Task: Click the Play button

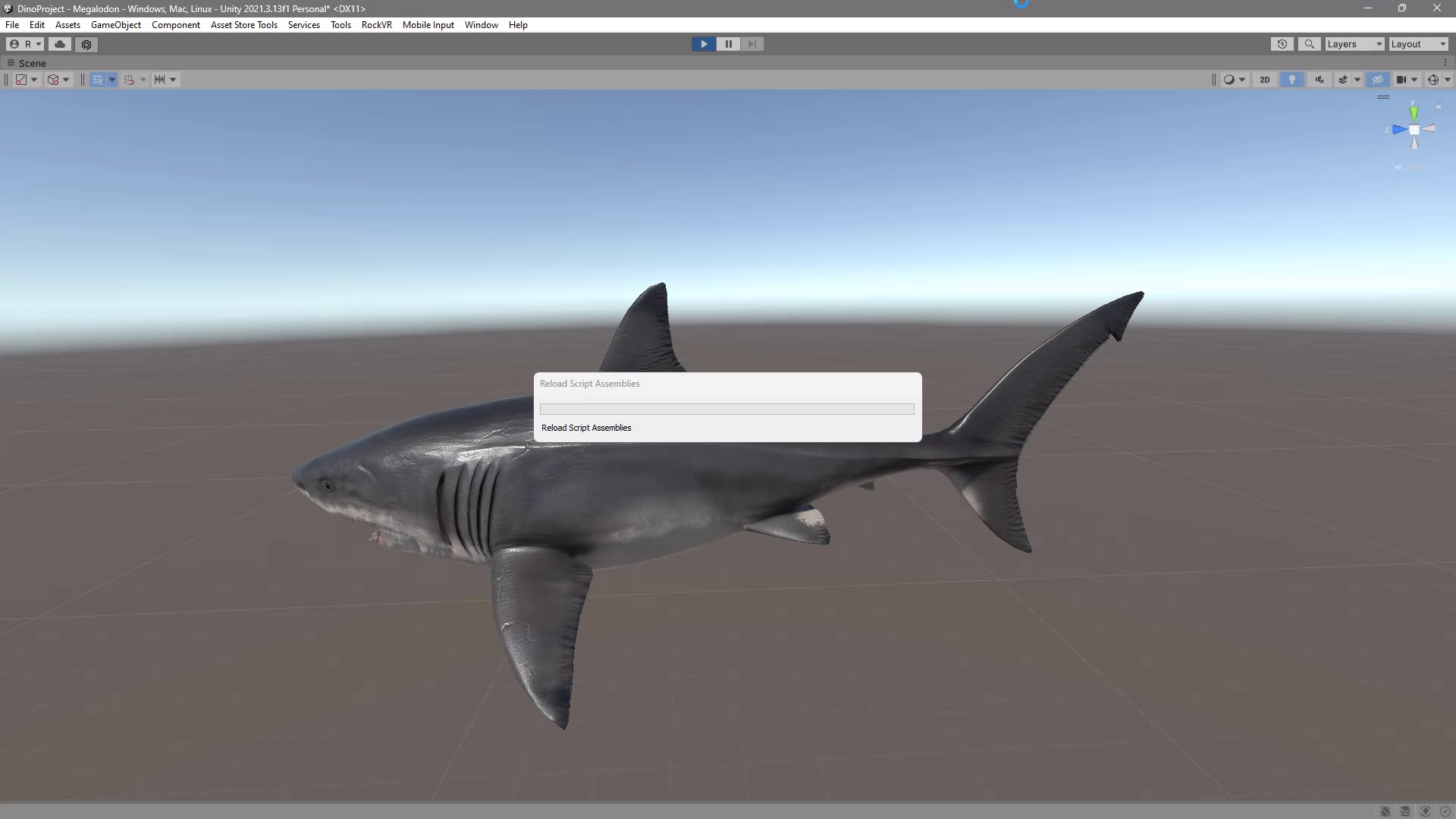Action: (x=704, y=44)
